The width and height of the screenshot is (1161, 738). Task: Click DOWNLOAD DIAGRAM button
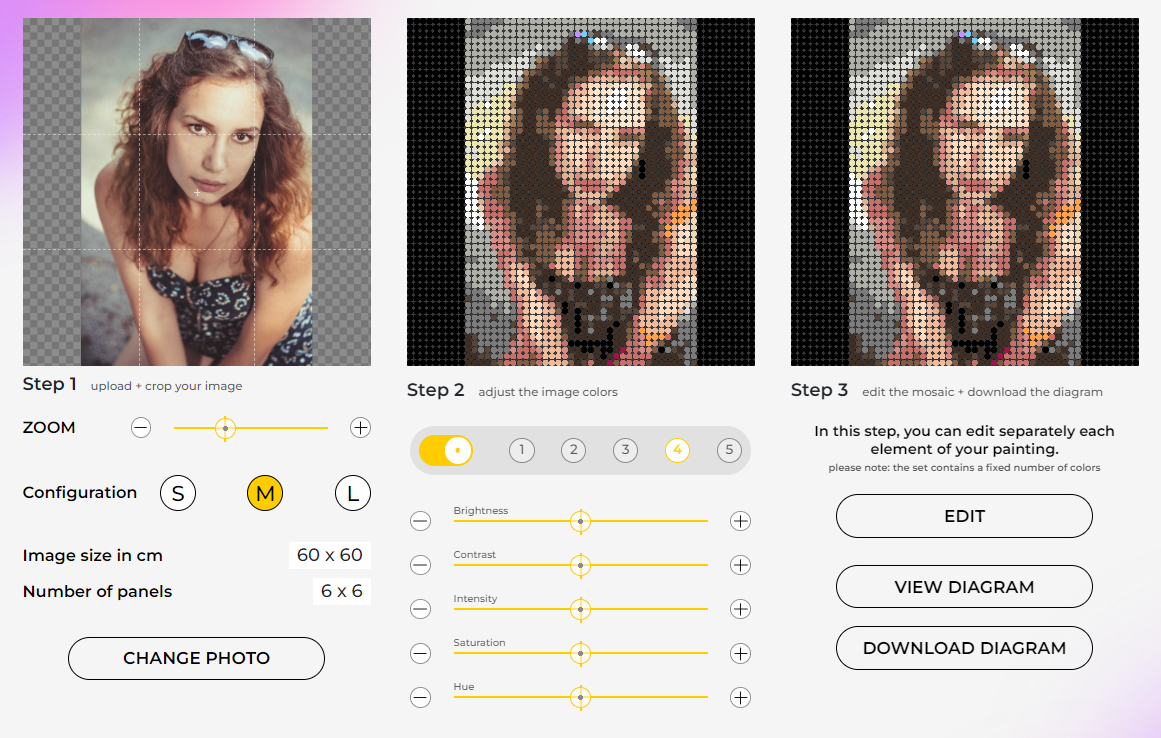tap(964, 648)
